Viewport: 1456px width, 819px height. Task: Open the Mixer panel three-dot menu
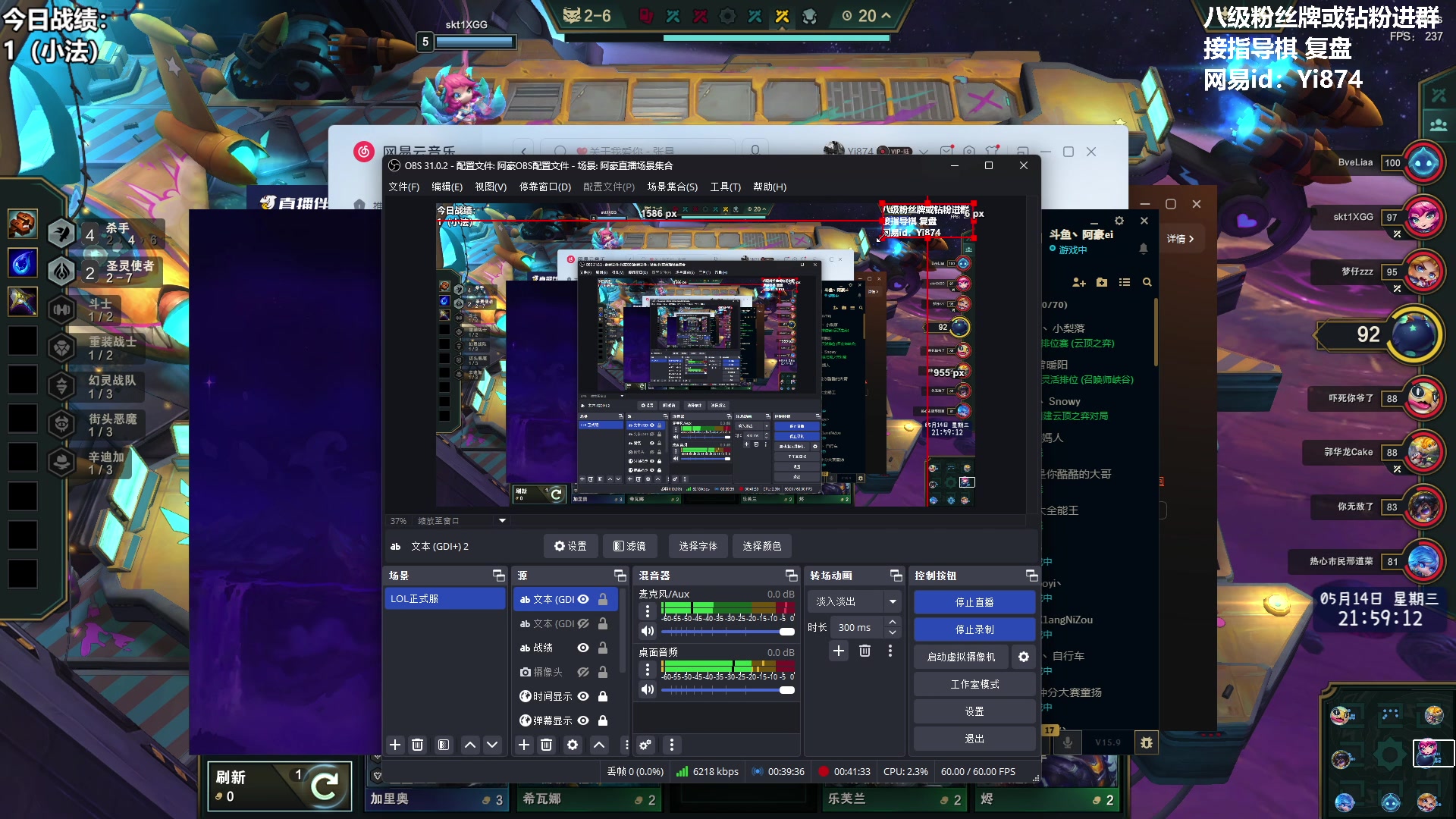coord(671,745)
